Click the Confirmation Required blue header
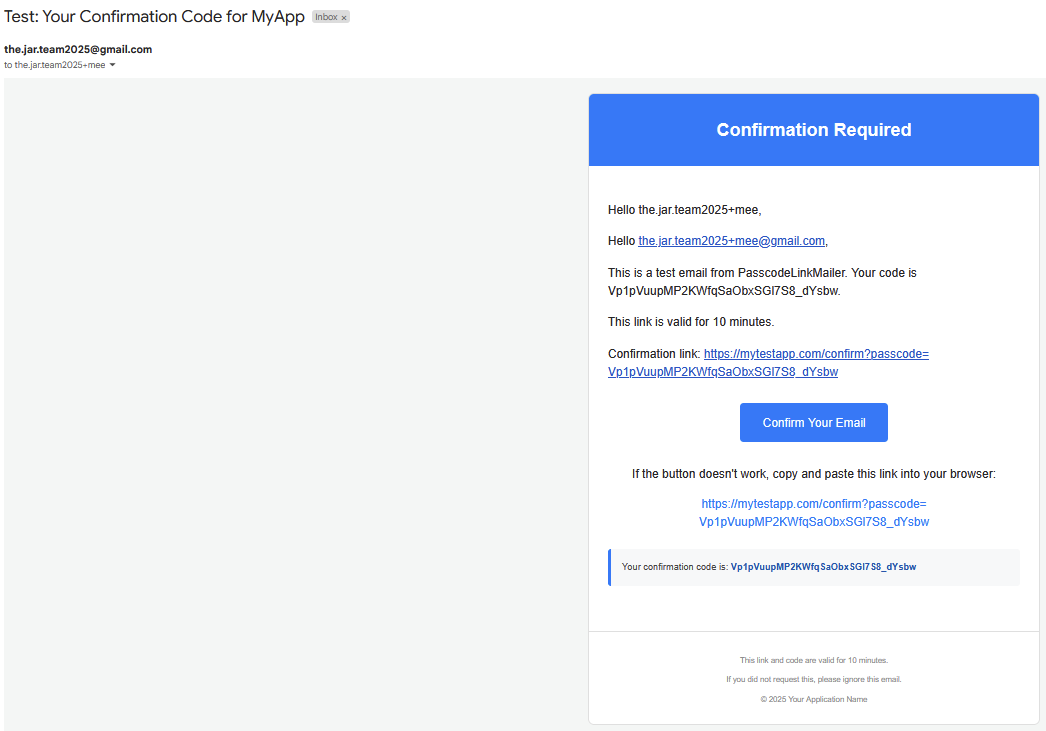1046x731 pixels. point(814,130)
